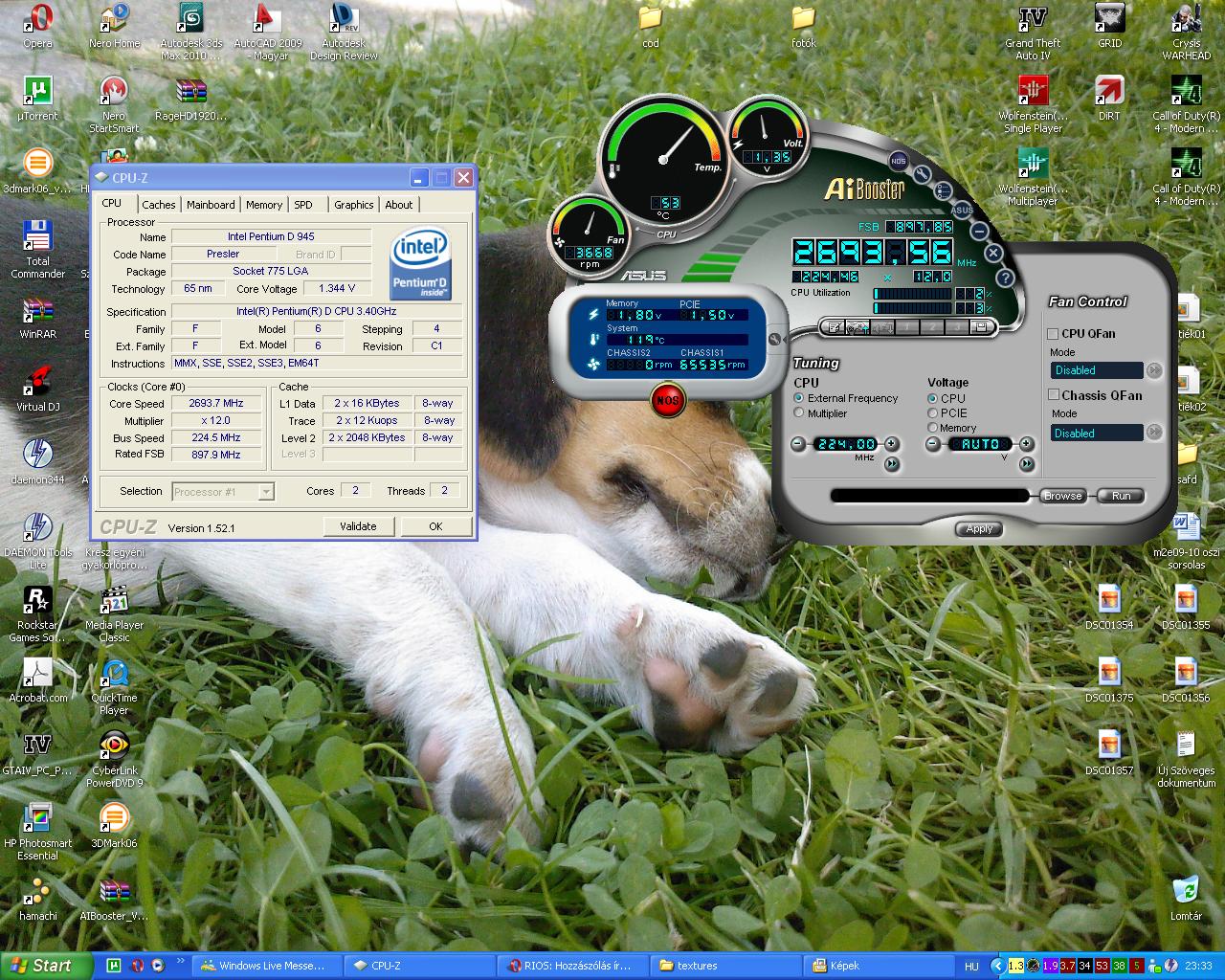Viewport: 1225px width, 980px height.
Task: Switch to the Graphics tab in CPU-Z
Action: [354, 205]
